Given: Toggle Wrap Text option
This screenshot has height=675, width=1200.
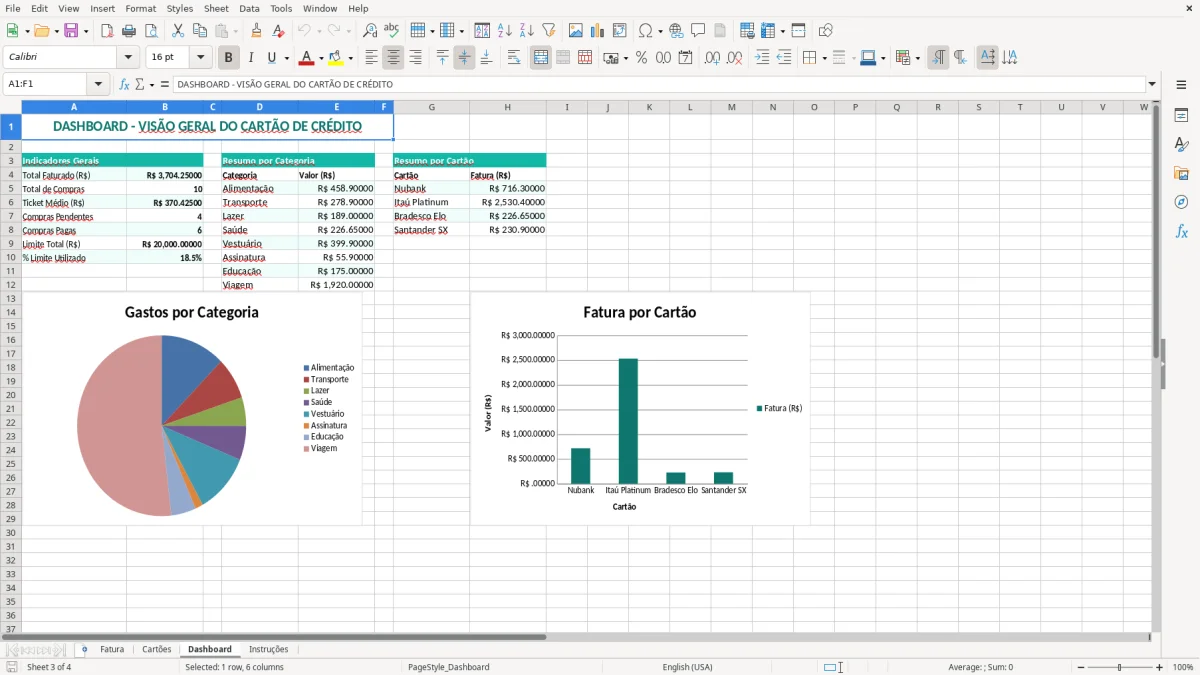Looking at the screenshot, I should pyautogui.click(x=514, y=58).
